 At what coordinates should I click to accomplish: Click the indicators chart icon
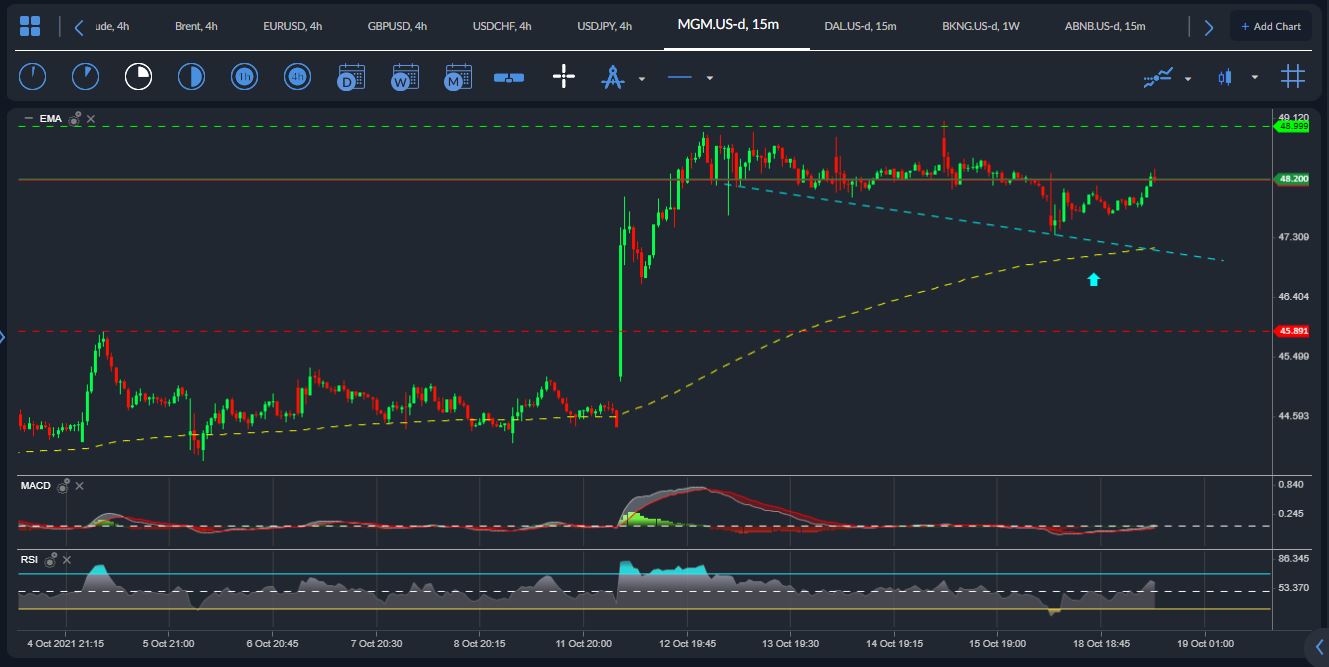click(1158, 77)
